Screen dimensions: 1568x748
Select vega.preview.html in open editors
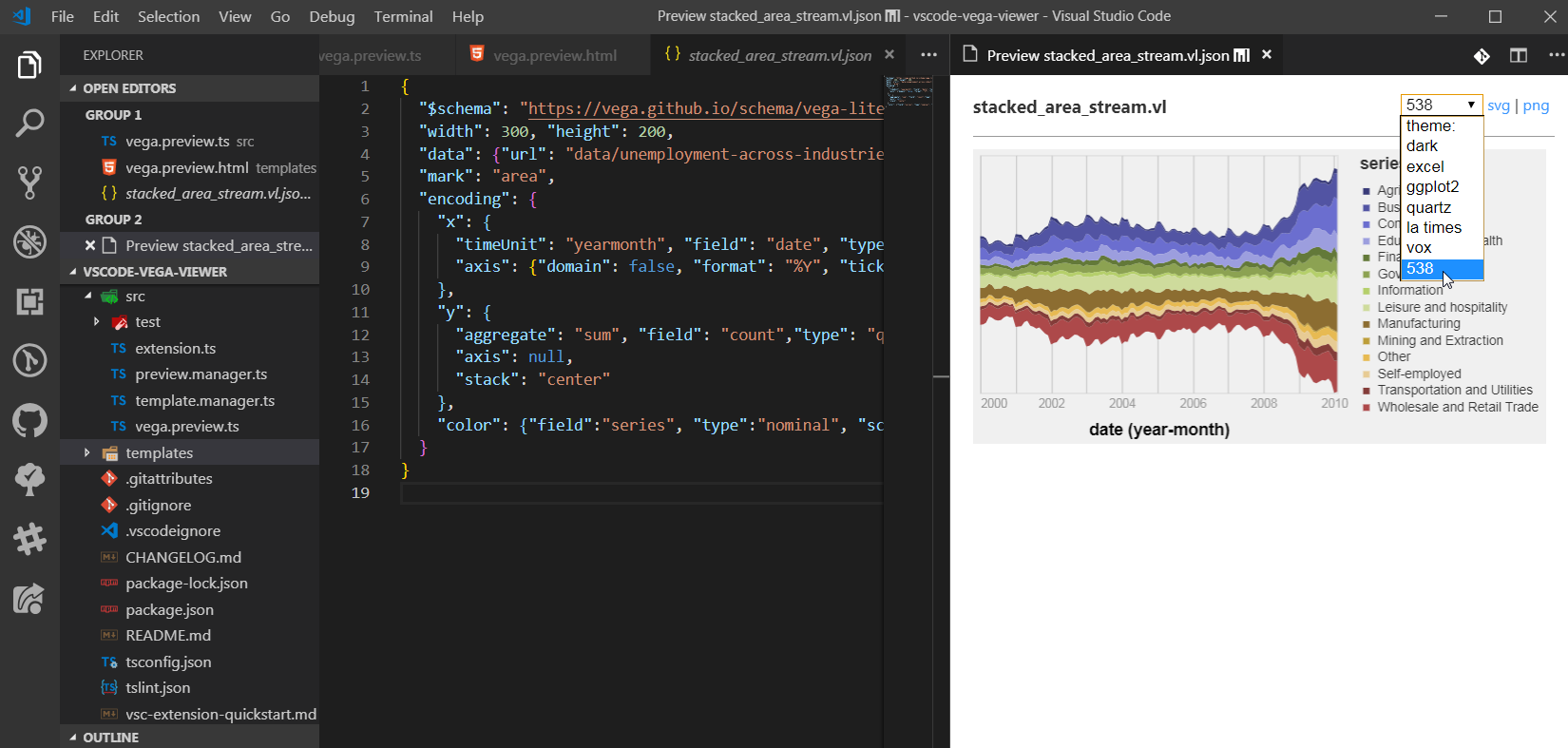[189, 167]
